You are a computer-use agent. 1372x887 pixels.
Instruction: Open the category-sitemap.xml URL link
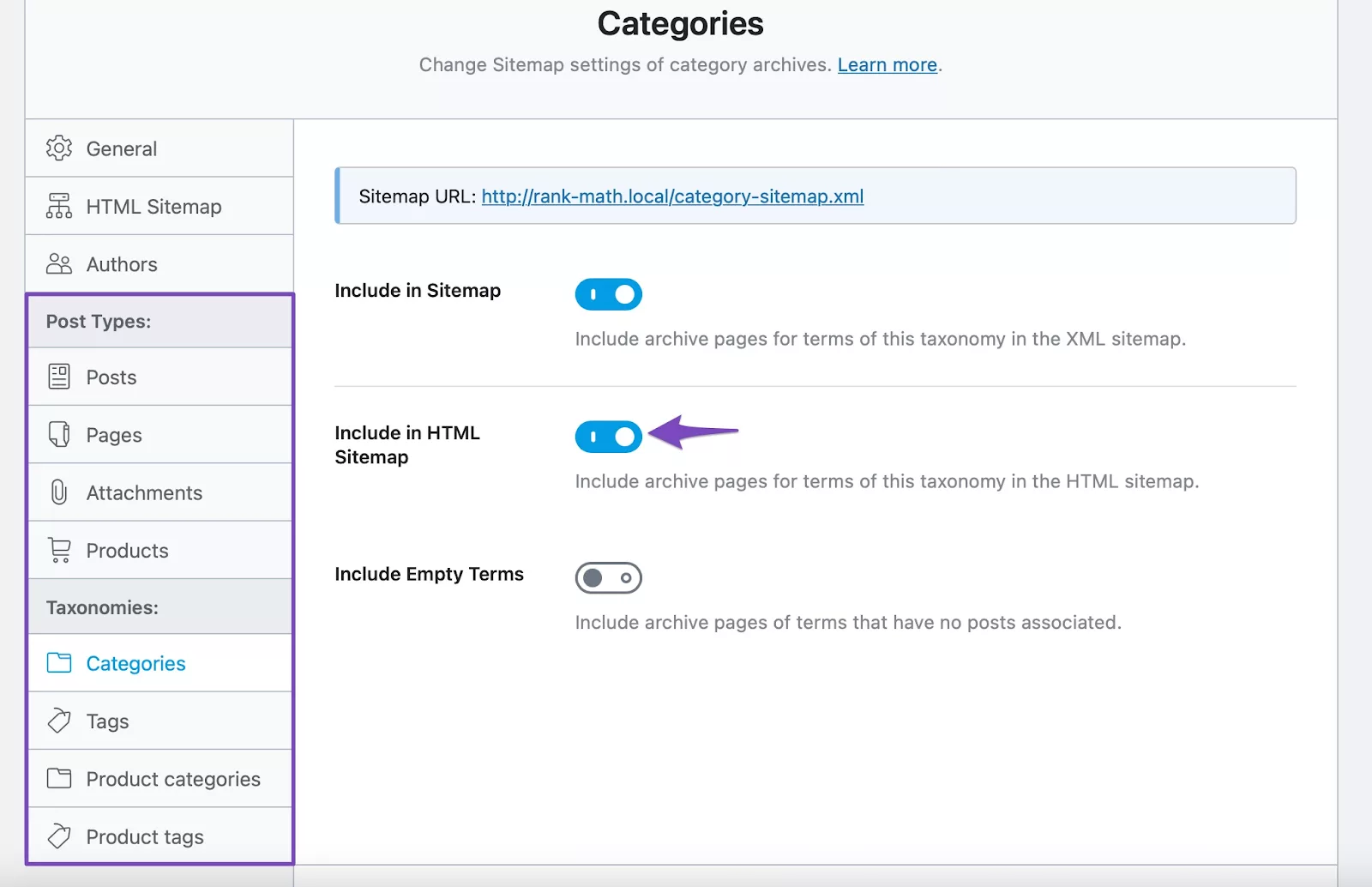(672, 196)
